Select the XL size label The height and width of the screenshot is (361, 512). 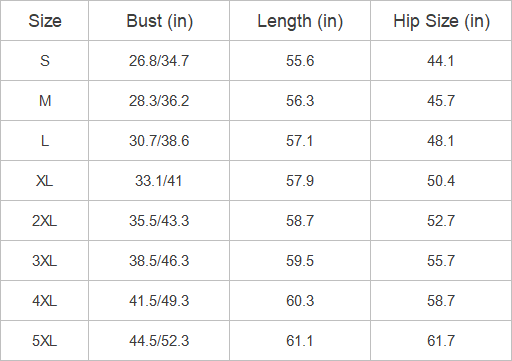coord(45,181)
